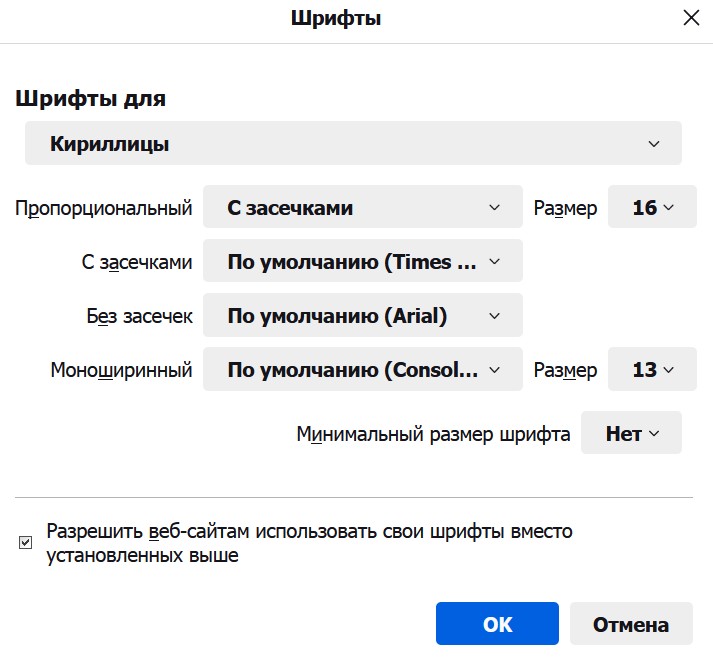This screenshot has height=664, width=713.
Task: Open the monospace font size 13 dropdown
Action: click(x=652, y=370)
